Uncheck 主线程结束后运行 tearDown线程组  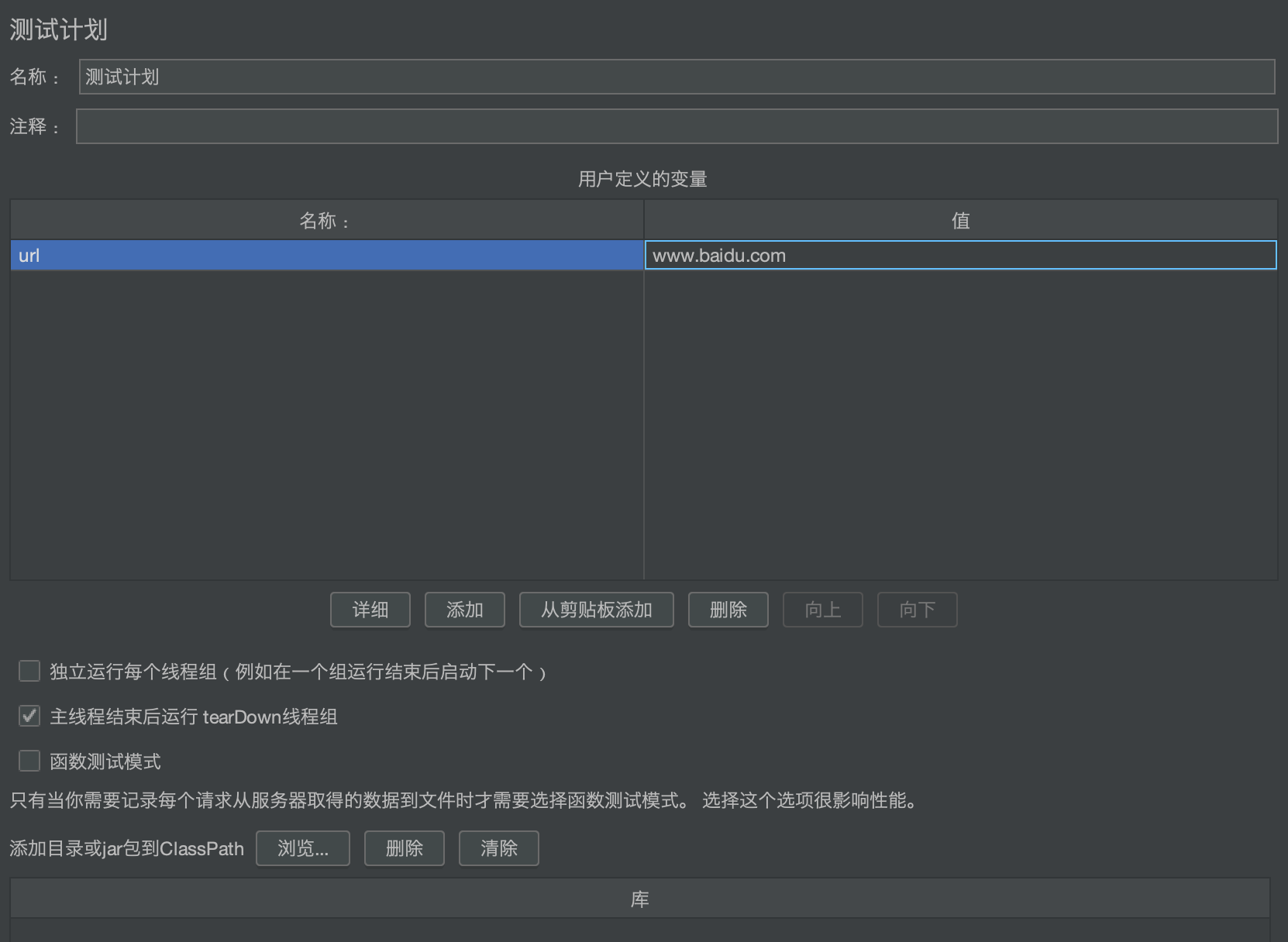click(29, 716)
